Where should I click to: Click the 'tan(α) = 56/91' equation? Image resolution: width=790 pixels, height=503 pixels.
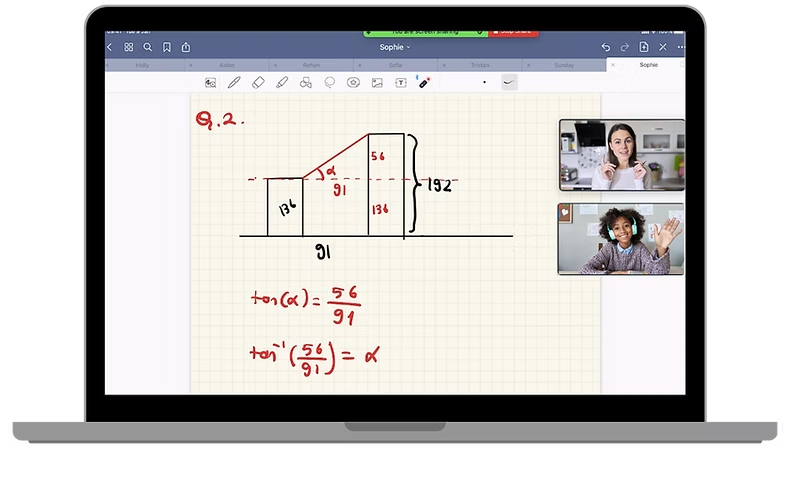point(306,305)
